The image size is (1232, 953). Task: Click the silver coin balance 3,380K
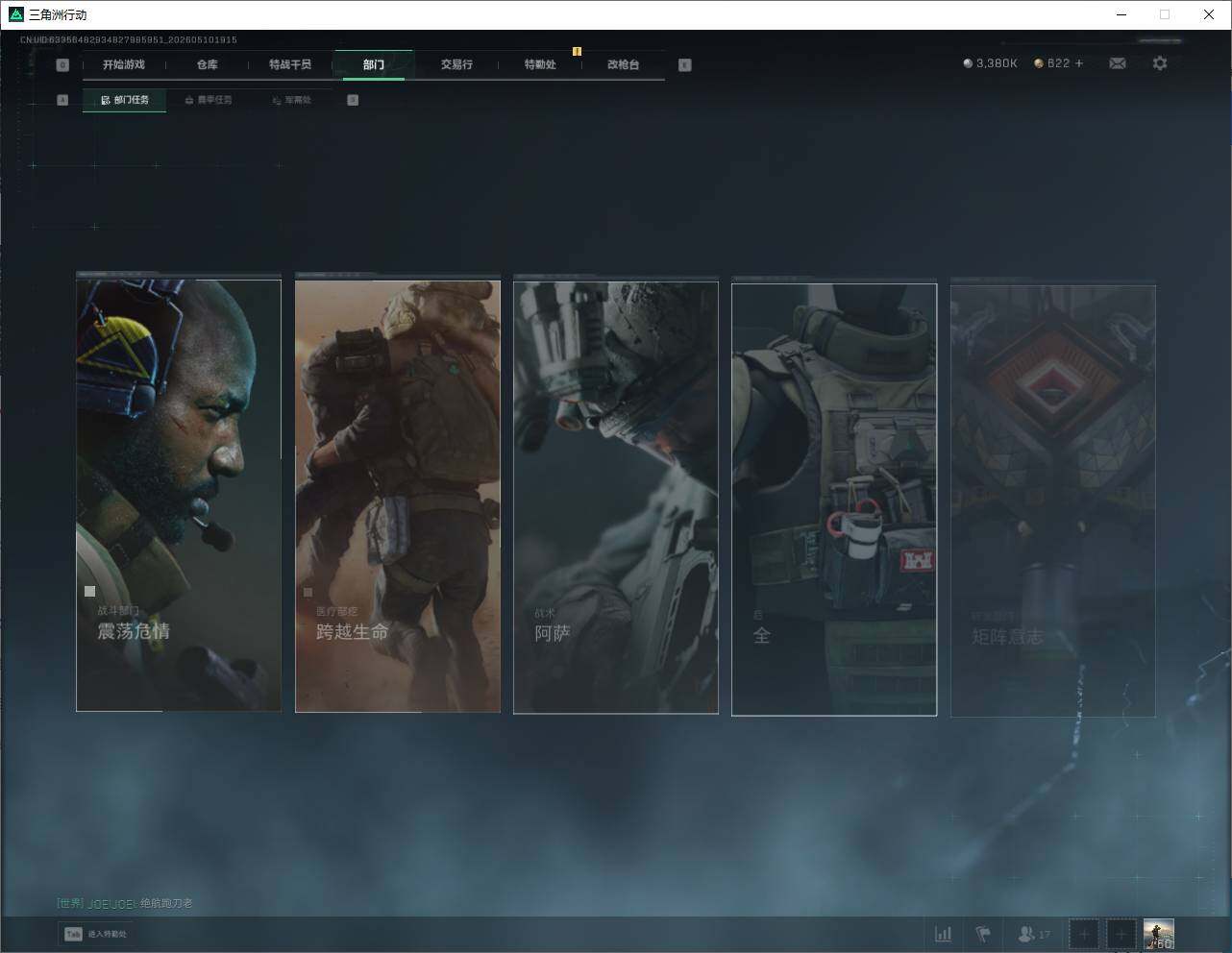coord(990,63)
